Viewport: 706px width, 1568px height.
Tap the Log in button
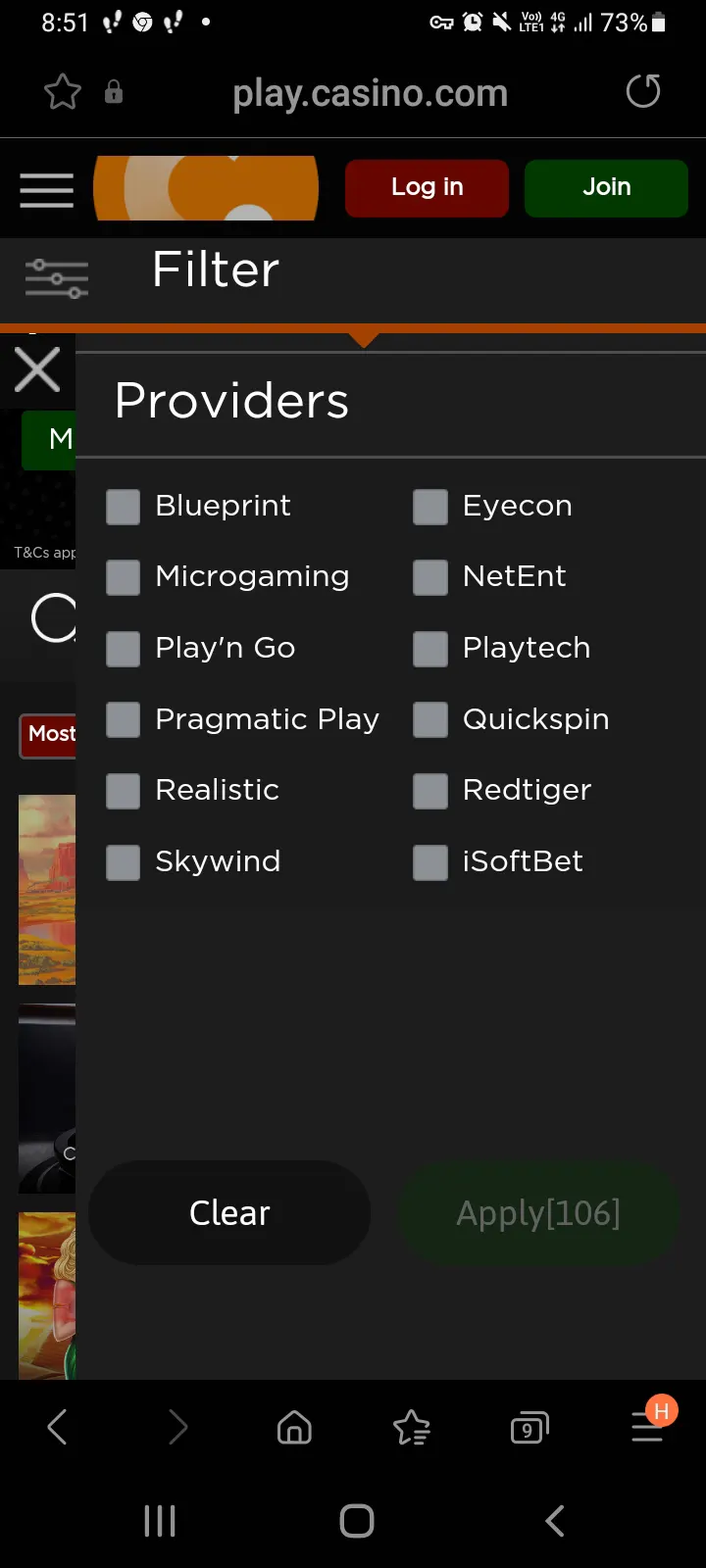427,187
